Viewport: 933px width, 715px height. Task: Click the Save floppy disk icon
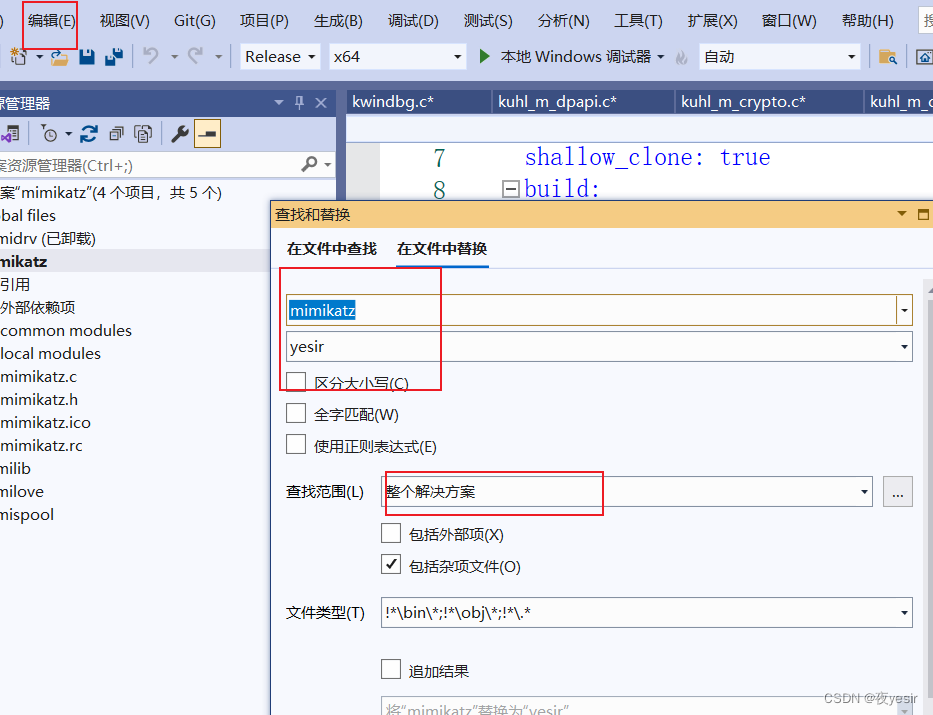click(87, 57)
